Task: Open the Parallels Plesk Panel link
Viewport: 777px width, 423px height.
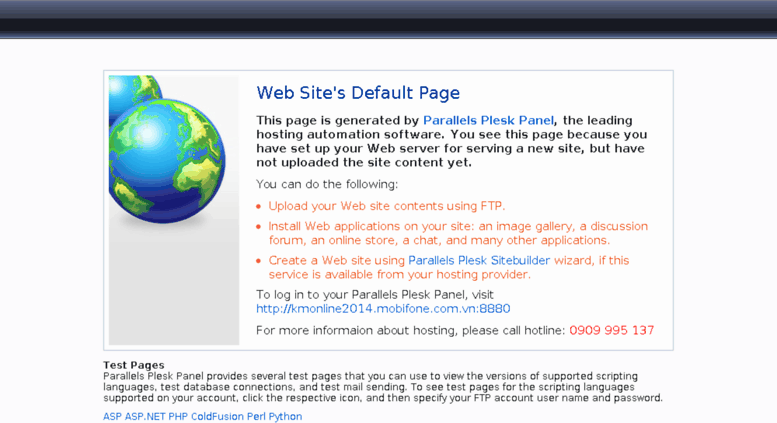Action: (488, 120)
